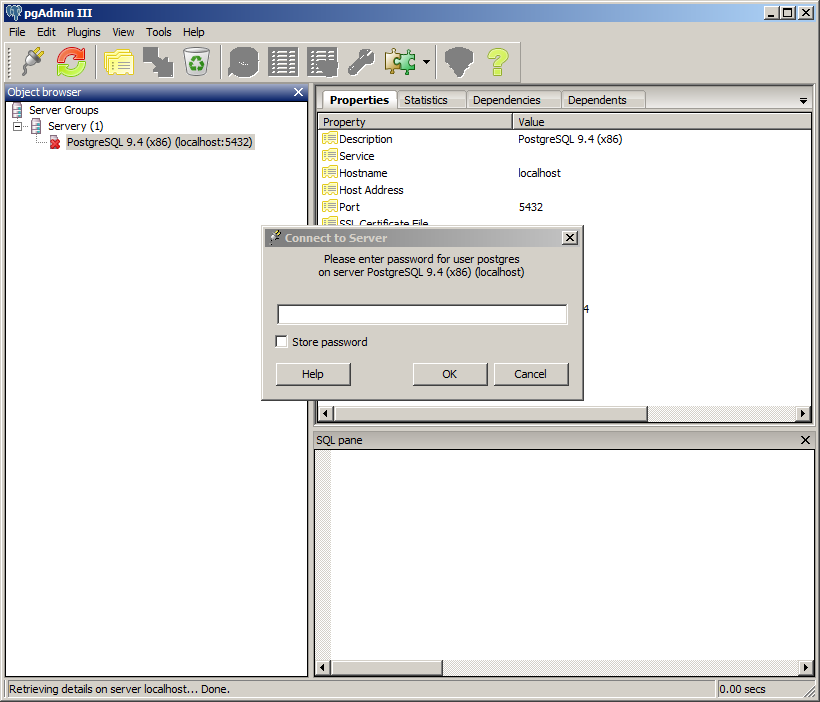The width and height of the screenshot is (820, 702).
Task: Click the Help button in password dialog
Action: (313, 374)
